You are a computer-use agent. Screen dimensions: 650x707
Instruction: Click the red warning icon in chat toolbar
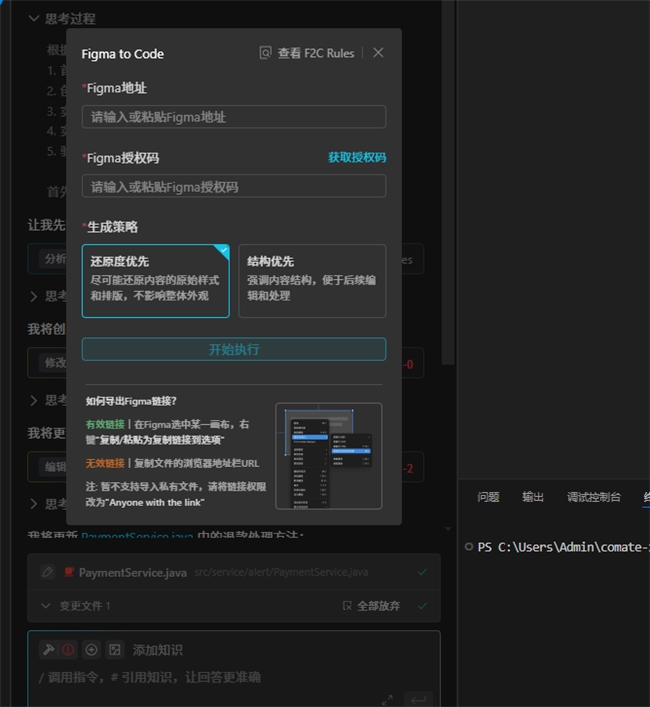click(68, 650)
